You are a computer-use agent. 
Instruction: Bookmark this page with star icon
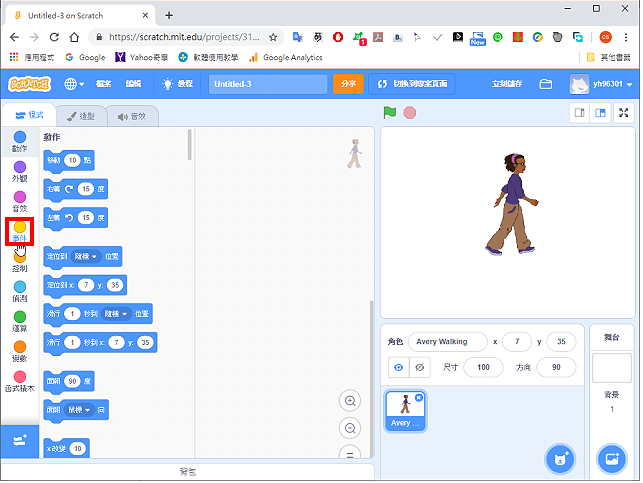[273, 37]
